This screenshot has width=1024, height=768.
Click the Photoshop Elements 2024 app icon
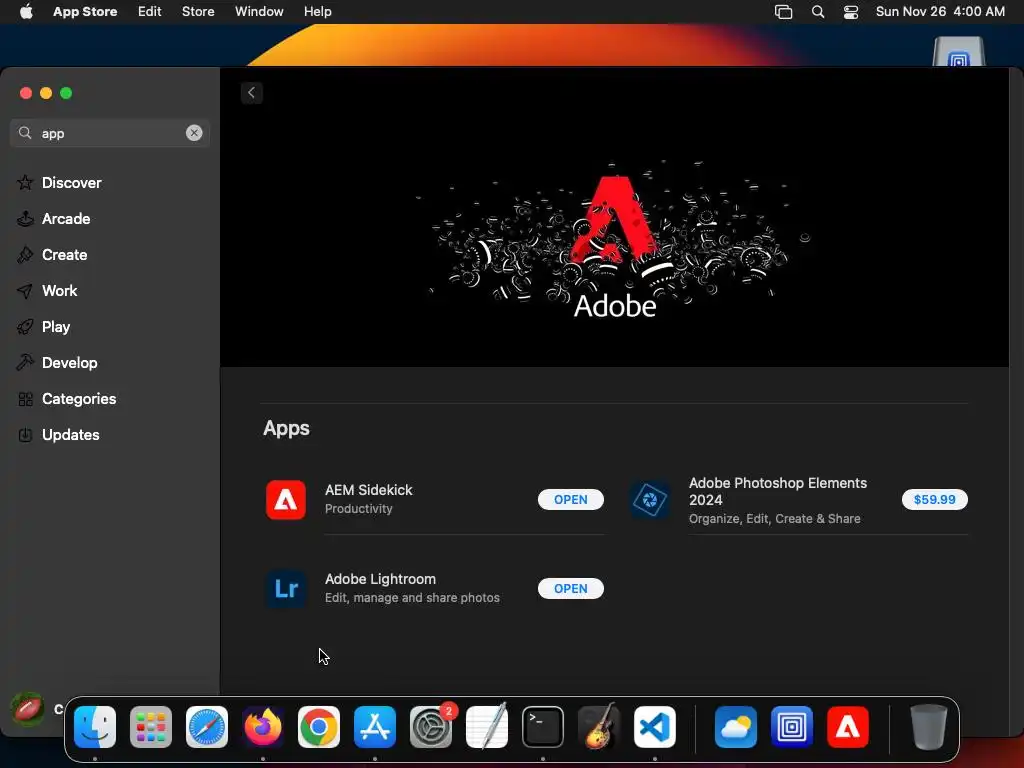tap(650, 500)
